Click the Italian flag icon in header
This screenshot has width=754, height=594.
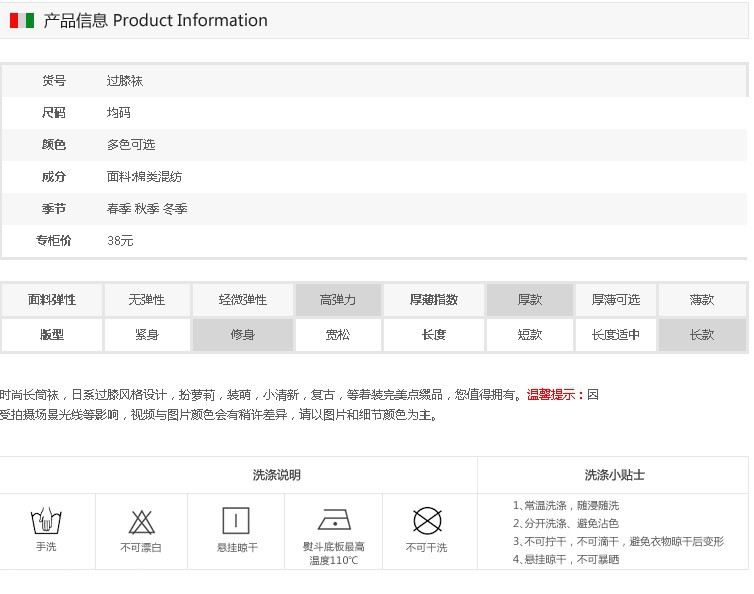(x=22, y=21)
